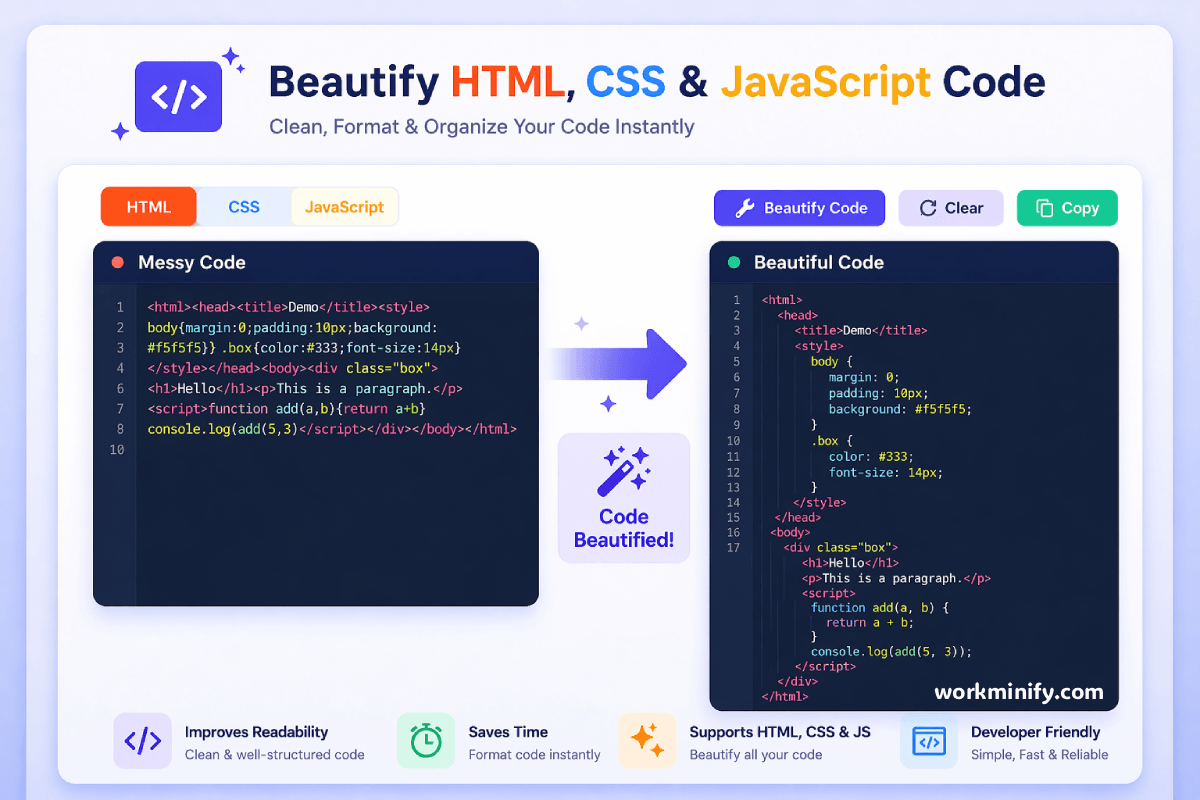Viewport: 1200px width, 800px height.
Task: Select the HTML tab
Action: point(148,206)
